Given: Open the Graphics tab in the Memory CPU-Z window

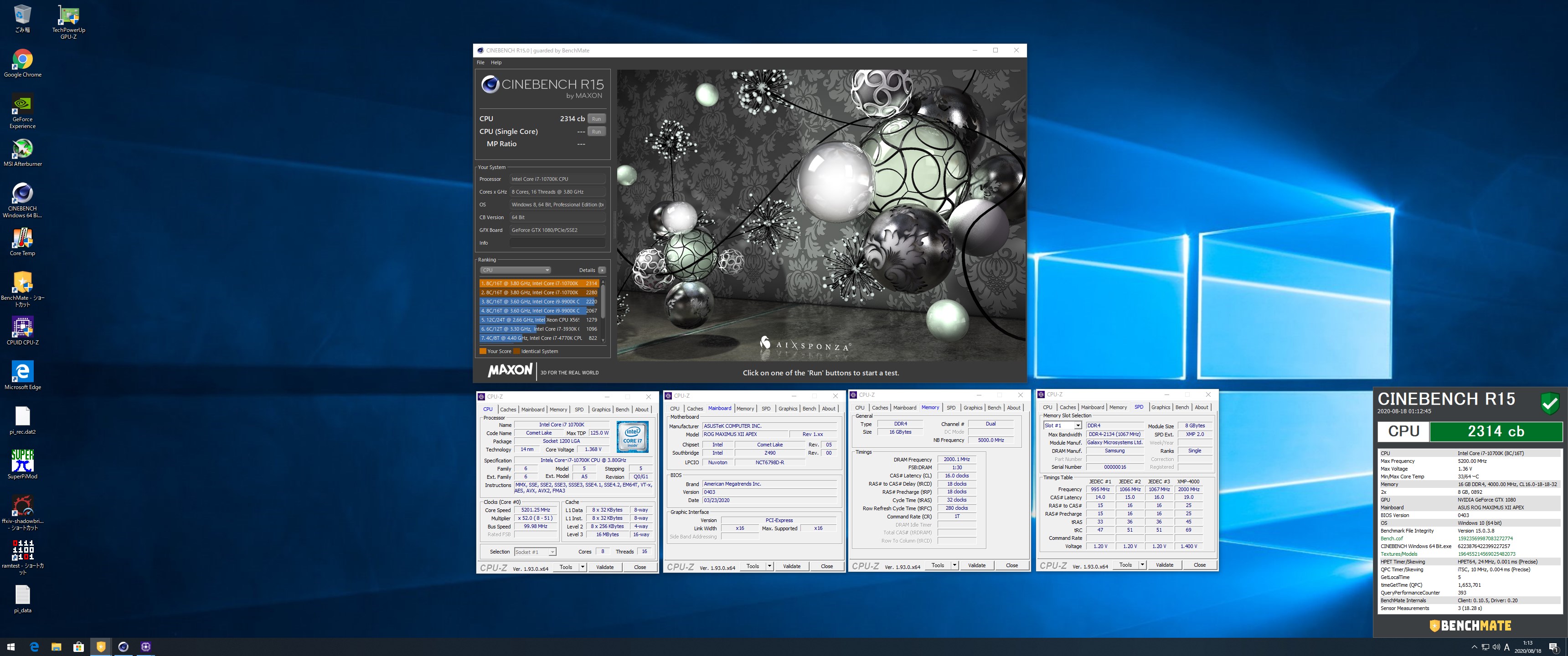Looking at the screenshot, I should tap(973, 408).
